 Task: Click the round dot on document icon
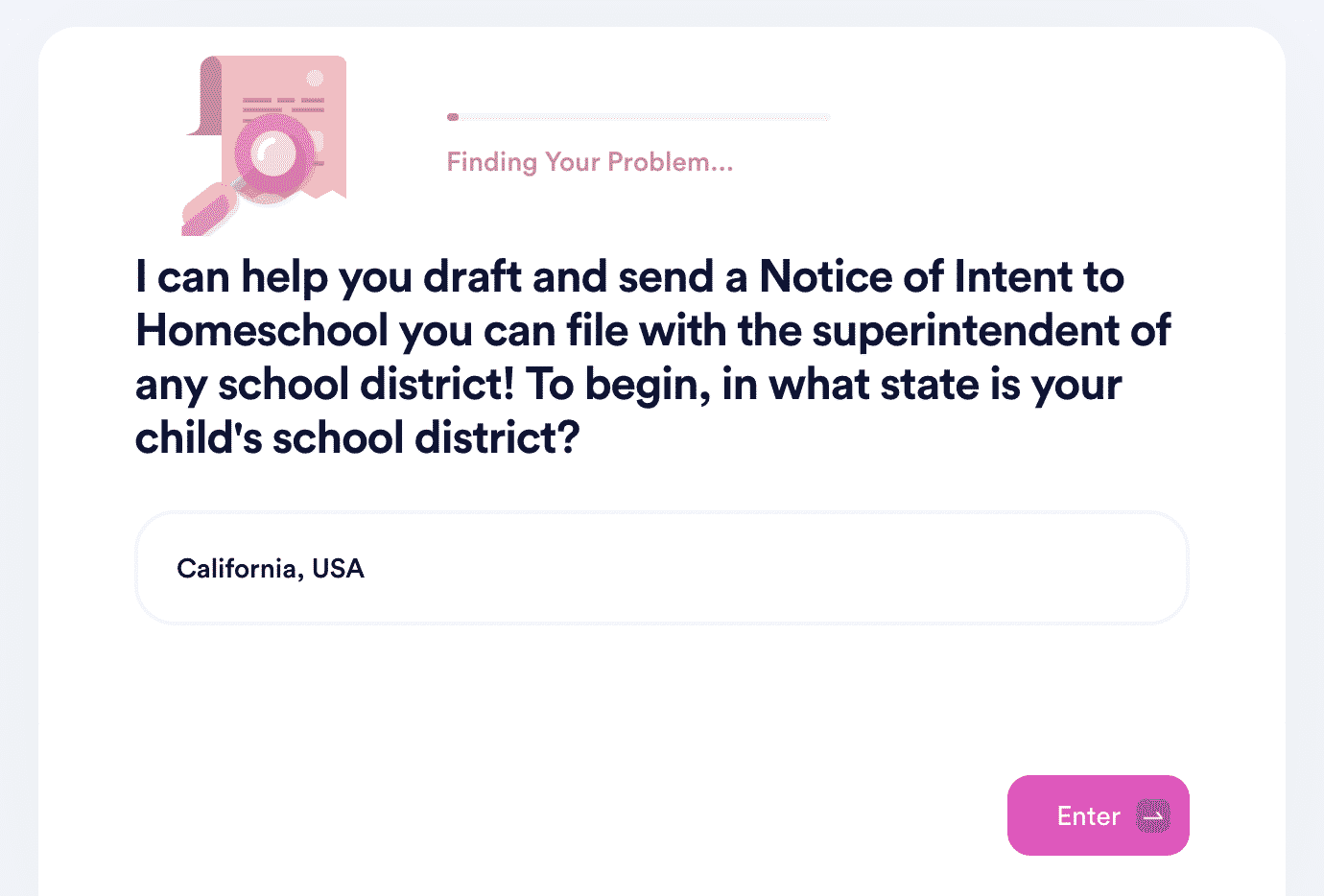[x=314, y=78]
